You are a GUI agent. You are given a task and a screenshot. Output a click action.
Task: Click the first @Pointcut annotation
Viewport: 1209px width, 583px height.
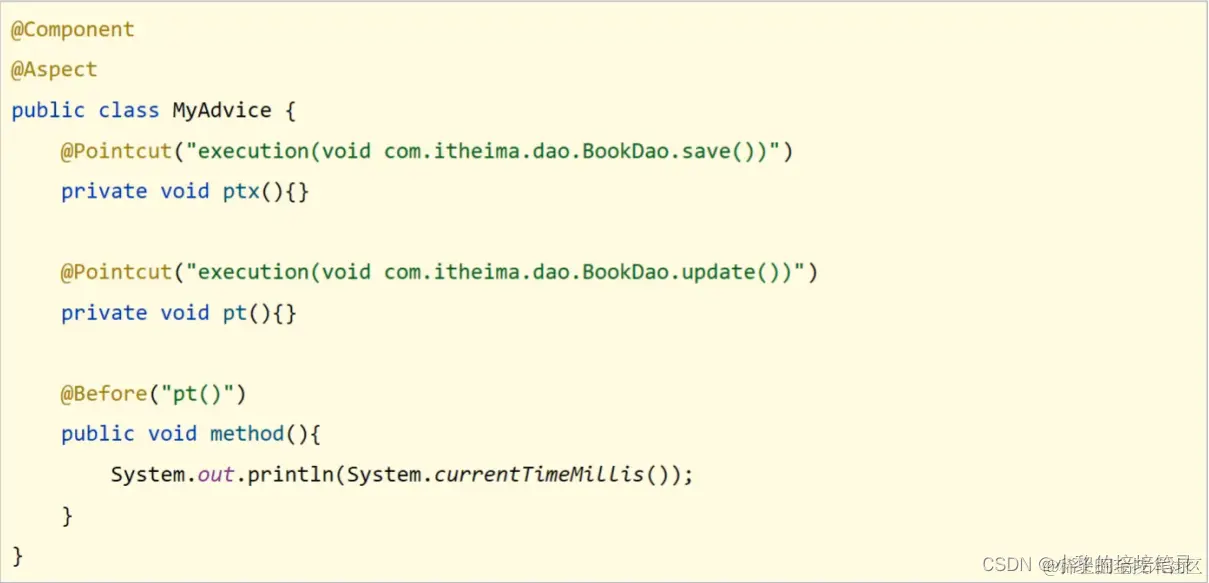tap(117, 151)
